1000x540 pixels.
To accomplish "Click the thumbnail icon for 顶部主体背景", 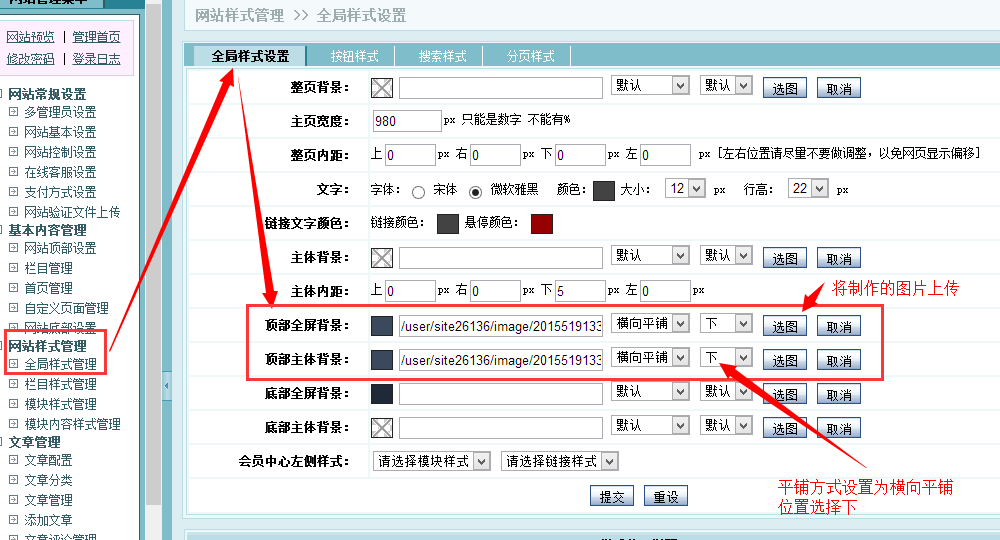I will click(382, 360).
